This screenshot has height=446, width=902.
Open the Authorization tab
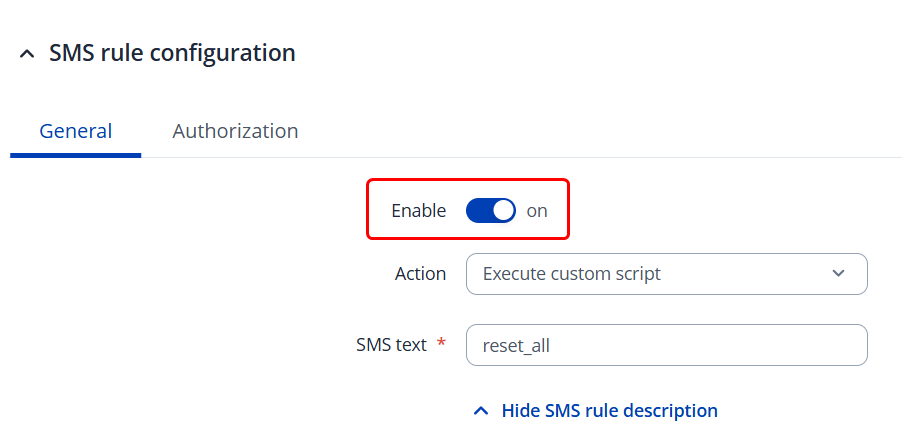click(x=235, y=131)
